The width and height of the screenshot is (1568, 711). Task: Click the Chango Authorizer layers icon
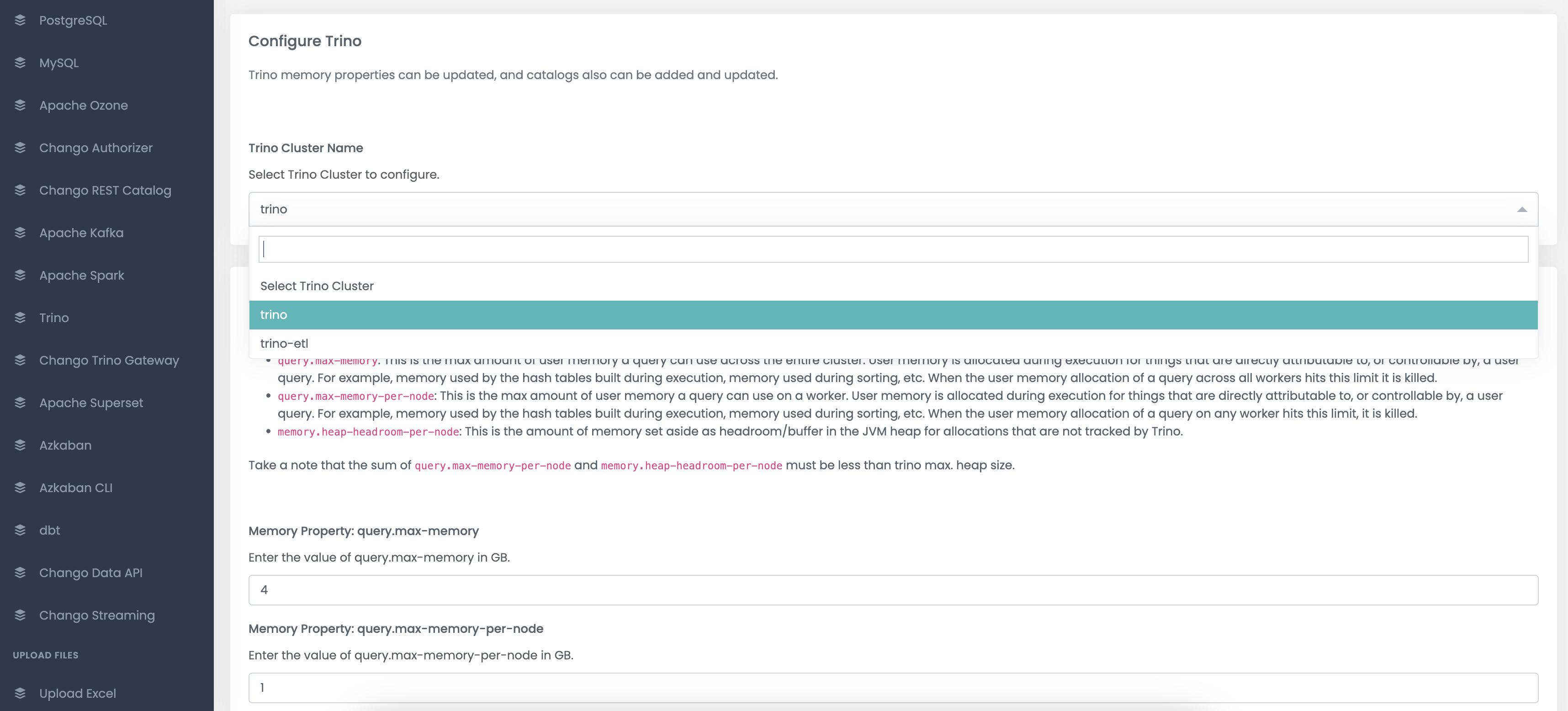pos(20,148)
